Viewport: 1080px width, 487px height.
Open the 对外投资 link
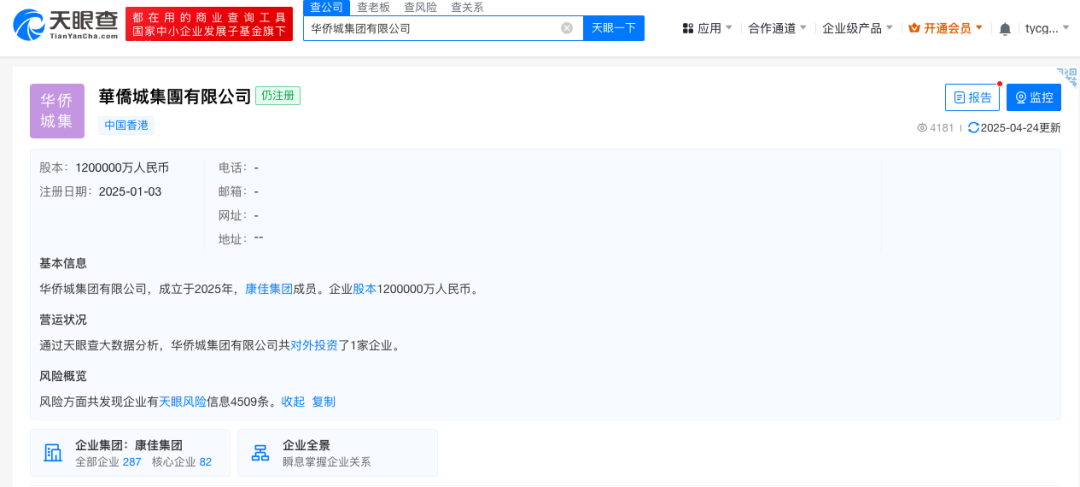coord(314,346)
